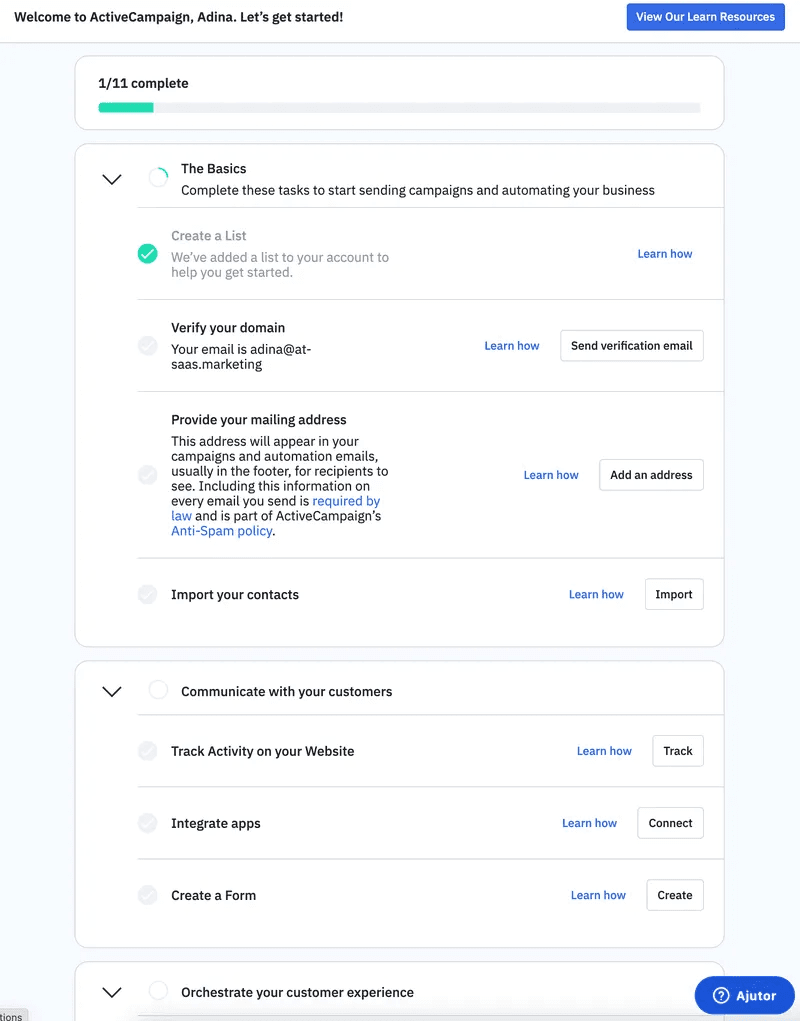
Task: Open the Ajutor help widget
Action: (744, 995)
